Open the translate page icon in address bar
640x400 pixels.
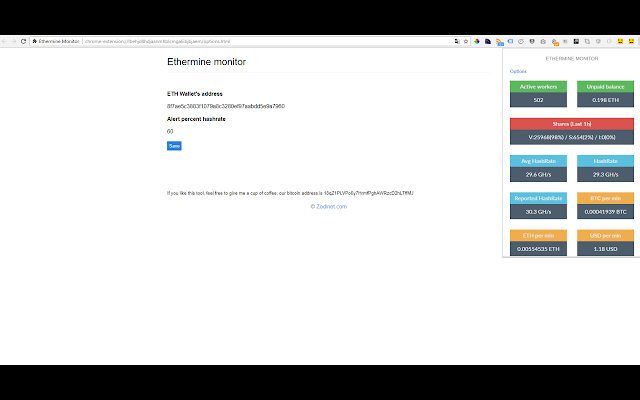point(457,41)
